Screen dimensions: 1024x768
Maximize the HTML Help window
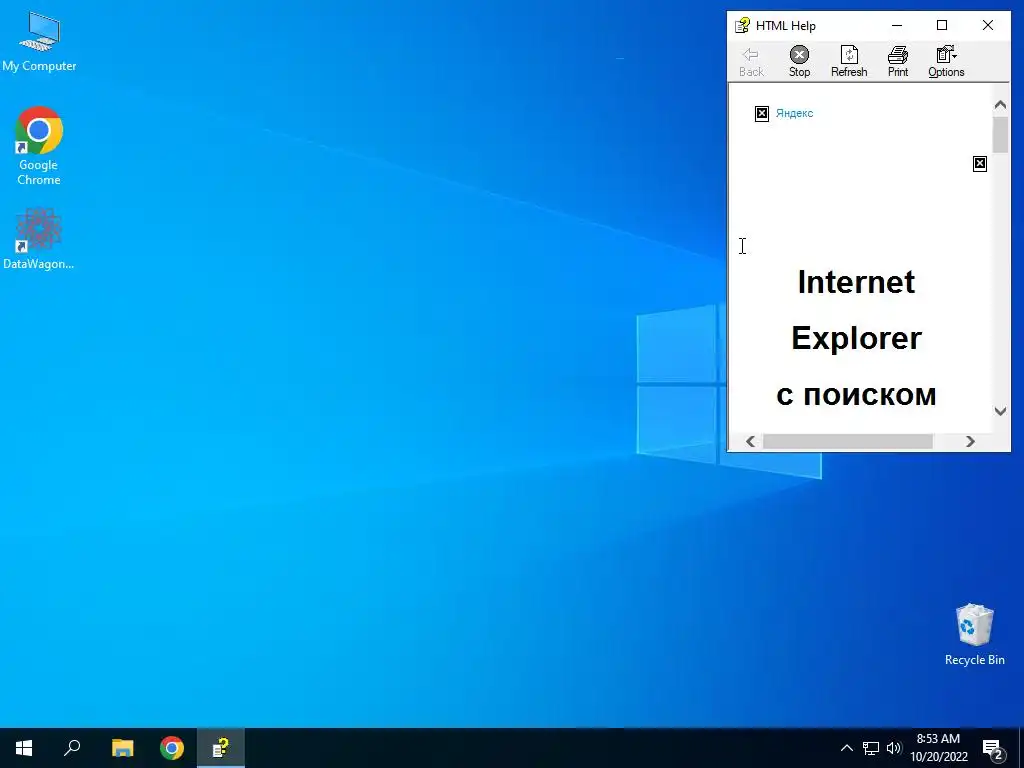[942, 25]
